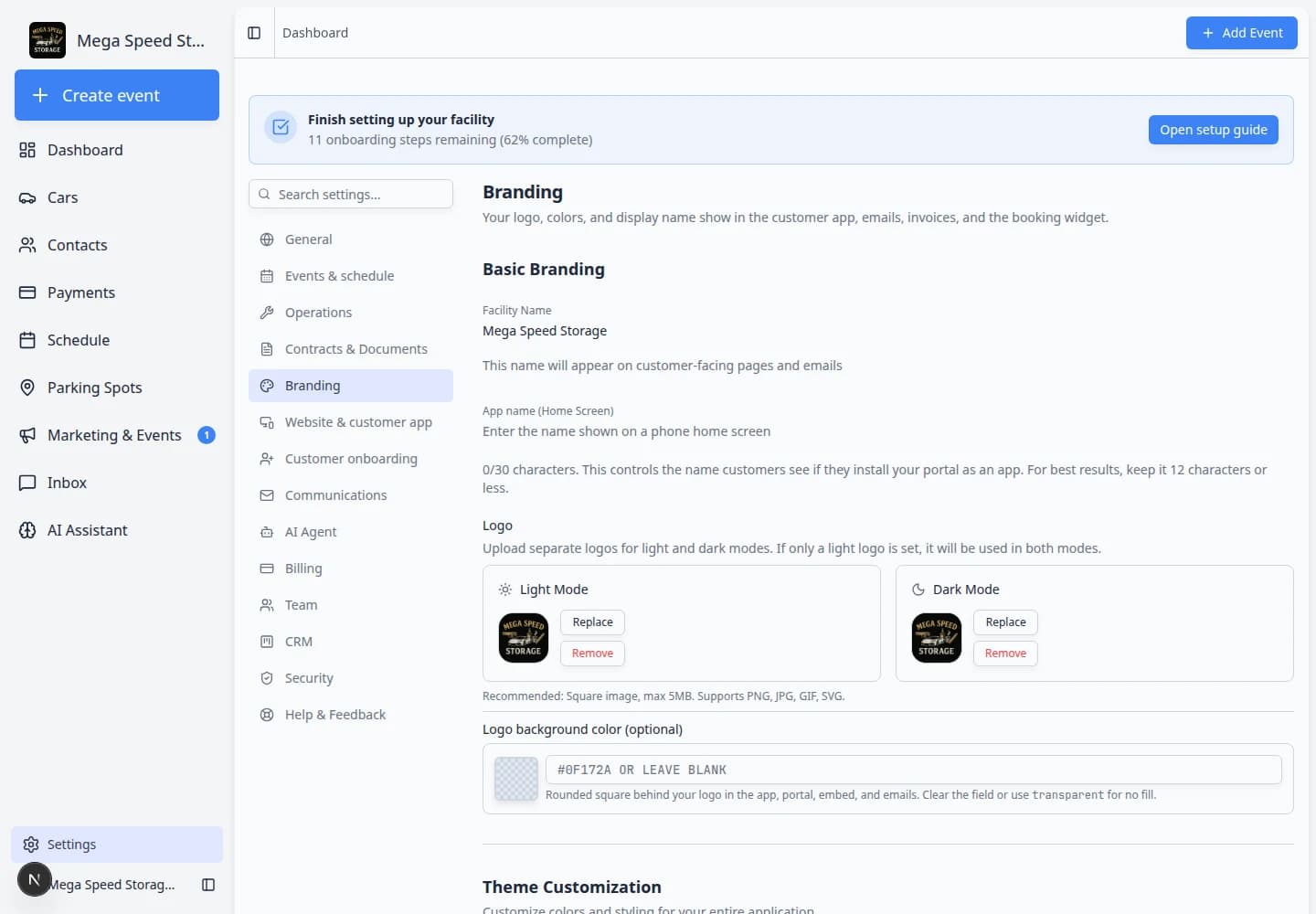Click the Marketing & Events notification badge
The image size is (1316, 914).
207,435
